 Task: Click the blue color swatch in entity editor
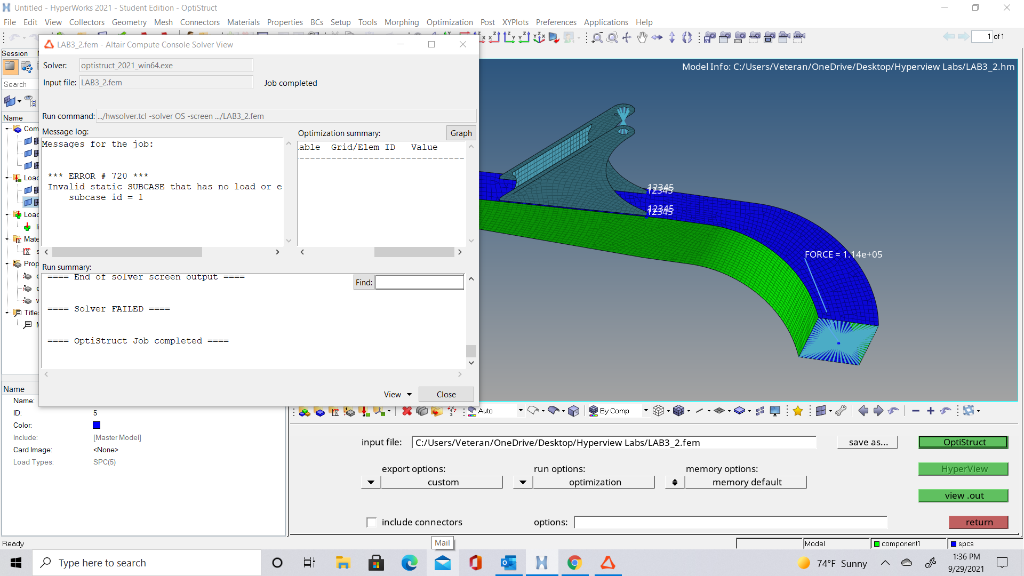tap(97, 425)
